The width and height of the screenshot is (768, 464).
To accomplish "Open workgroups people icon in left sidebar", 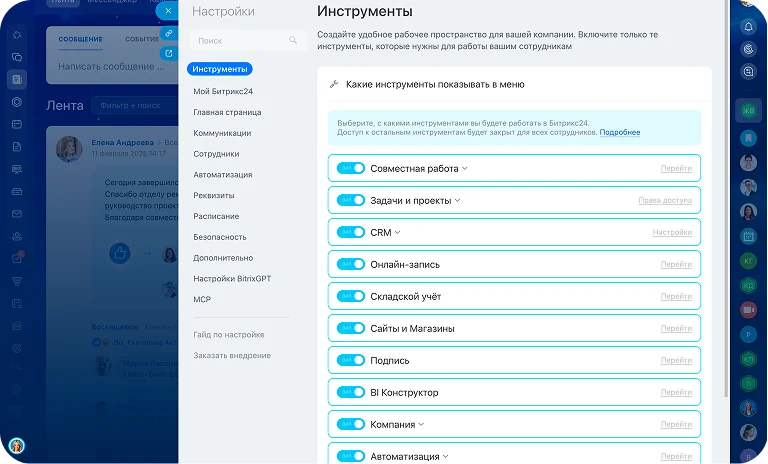I will point(17,236).
